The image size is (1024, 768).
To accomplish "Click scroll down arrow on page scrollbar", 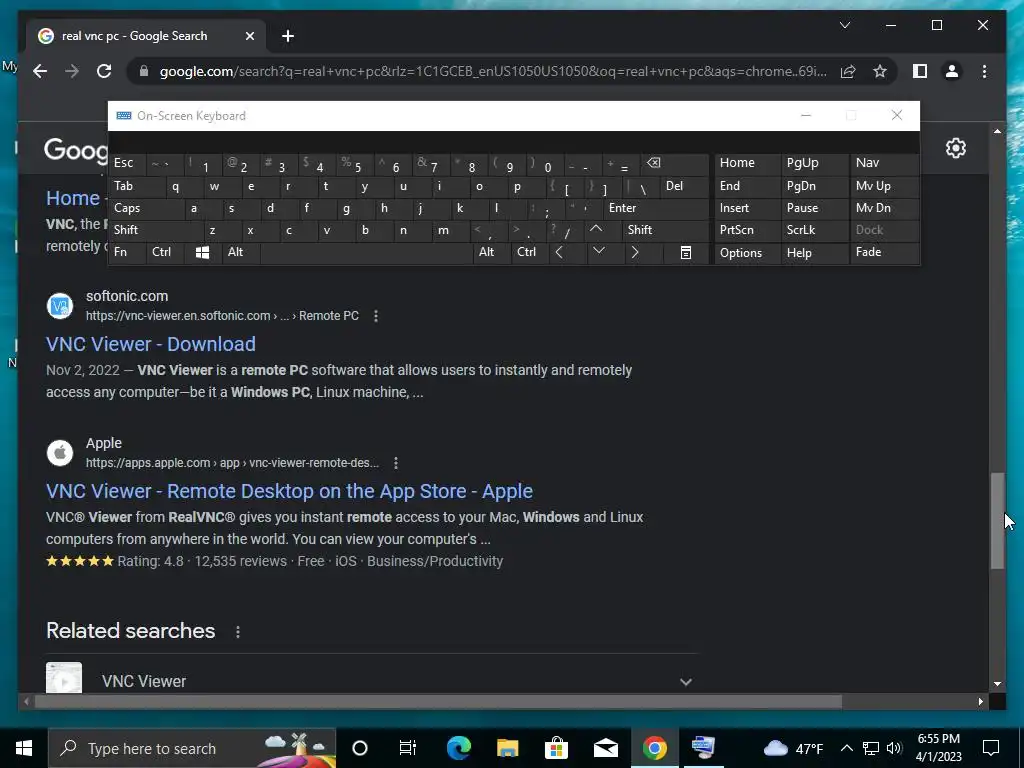I will click(997, 684).
